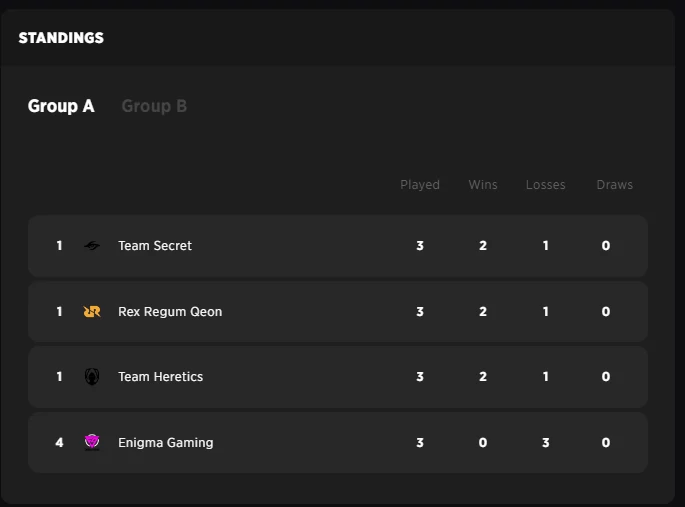Select the Group A tab
Viewport: 685px width, 507px height.
[61, 106]
